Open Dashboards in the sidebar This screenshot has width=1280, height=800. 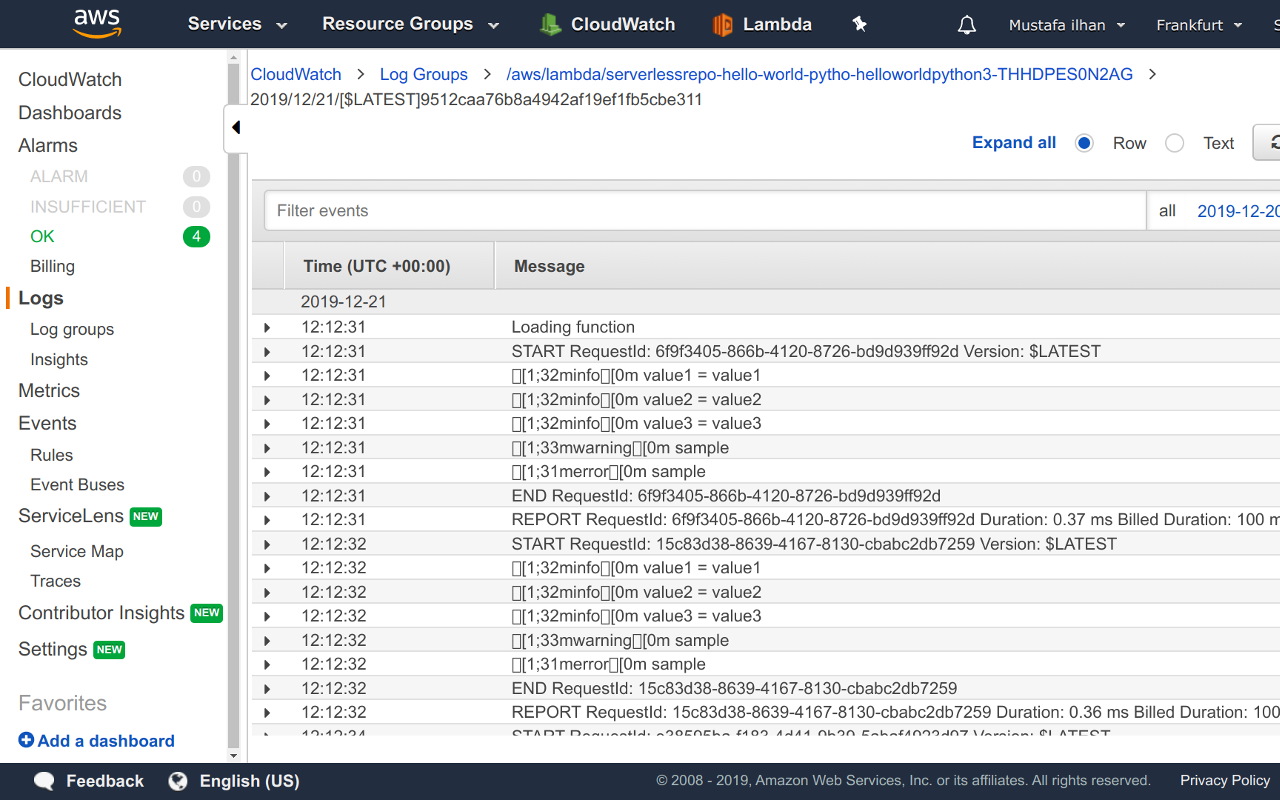pyautogui.click(x=70, y=113)
